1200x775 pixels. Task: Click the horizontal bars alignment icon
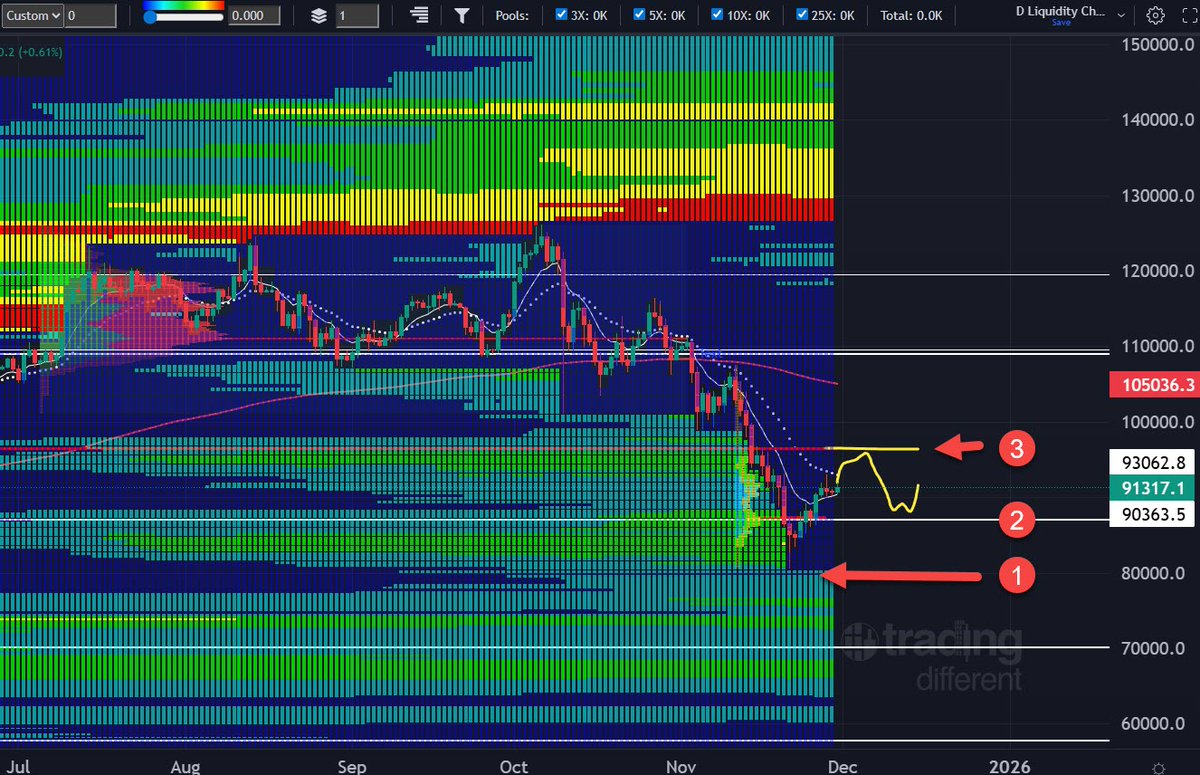(418, 15)
